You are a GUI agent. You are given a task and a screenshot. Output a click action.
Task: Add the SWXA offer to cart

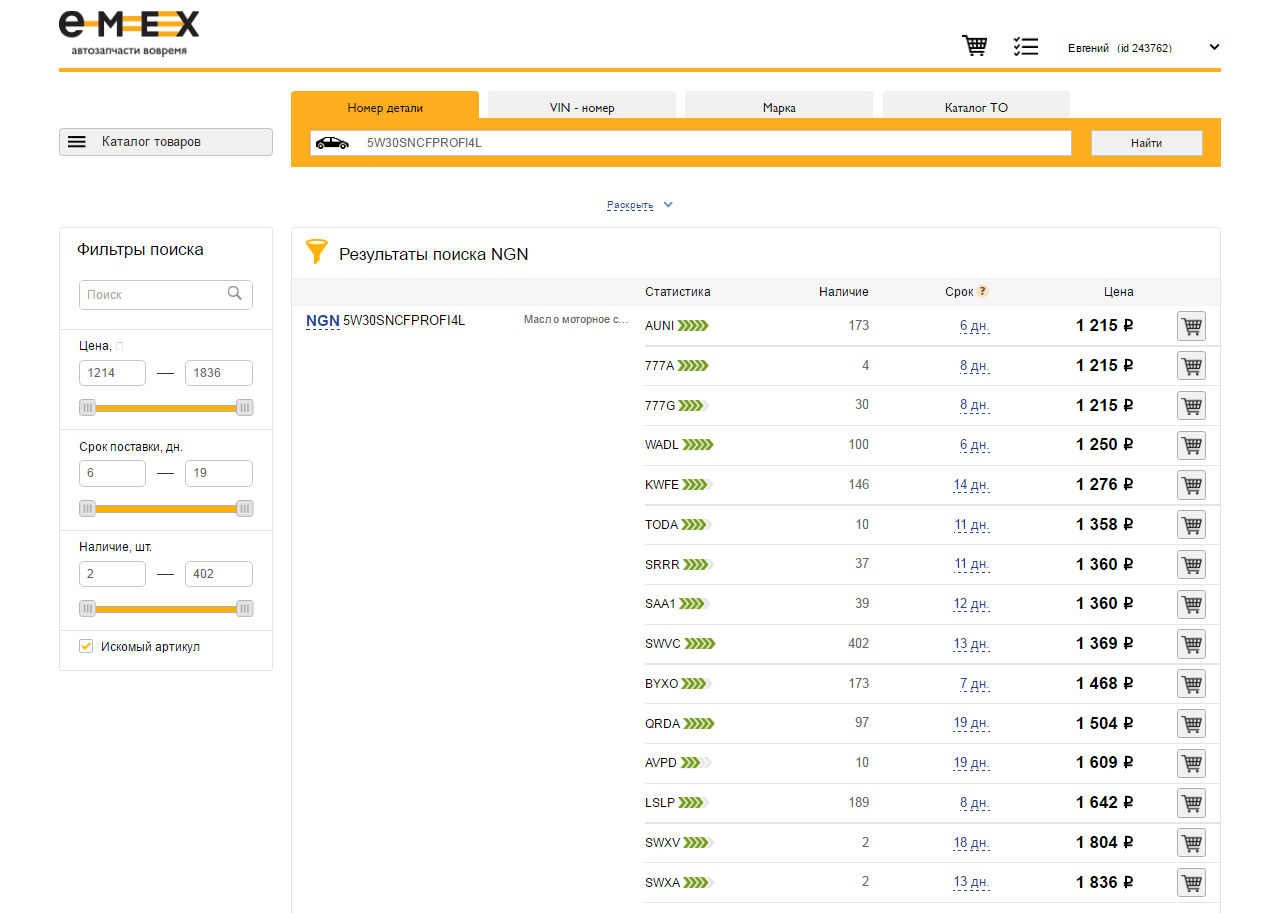pyautogui.click(x=1191, y=883)
